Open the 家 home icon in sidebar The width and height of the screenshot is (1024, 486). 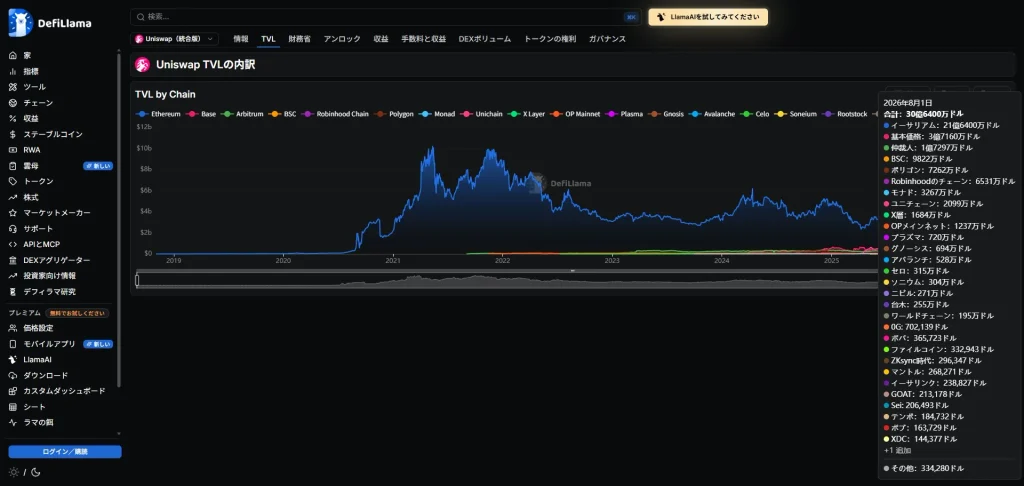point(12,56)
